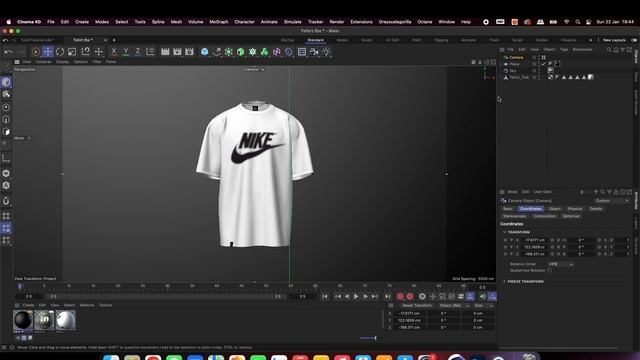Viewport: 640px width, 360px height.
Task: Click the undo arrow
Action: (8, 52)
